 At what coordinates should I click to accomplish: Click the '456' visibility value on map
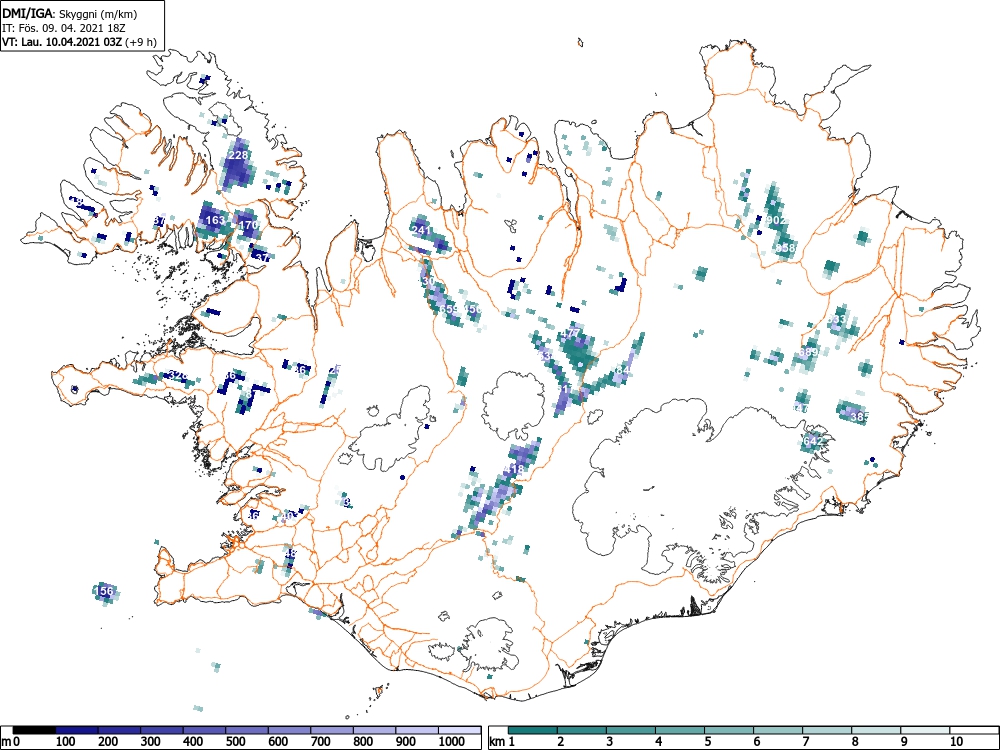tap(473, 309)
